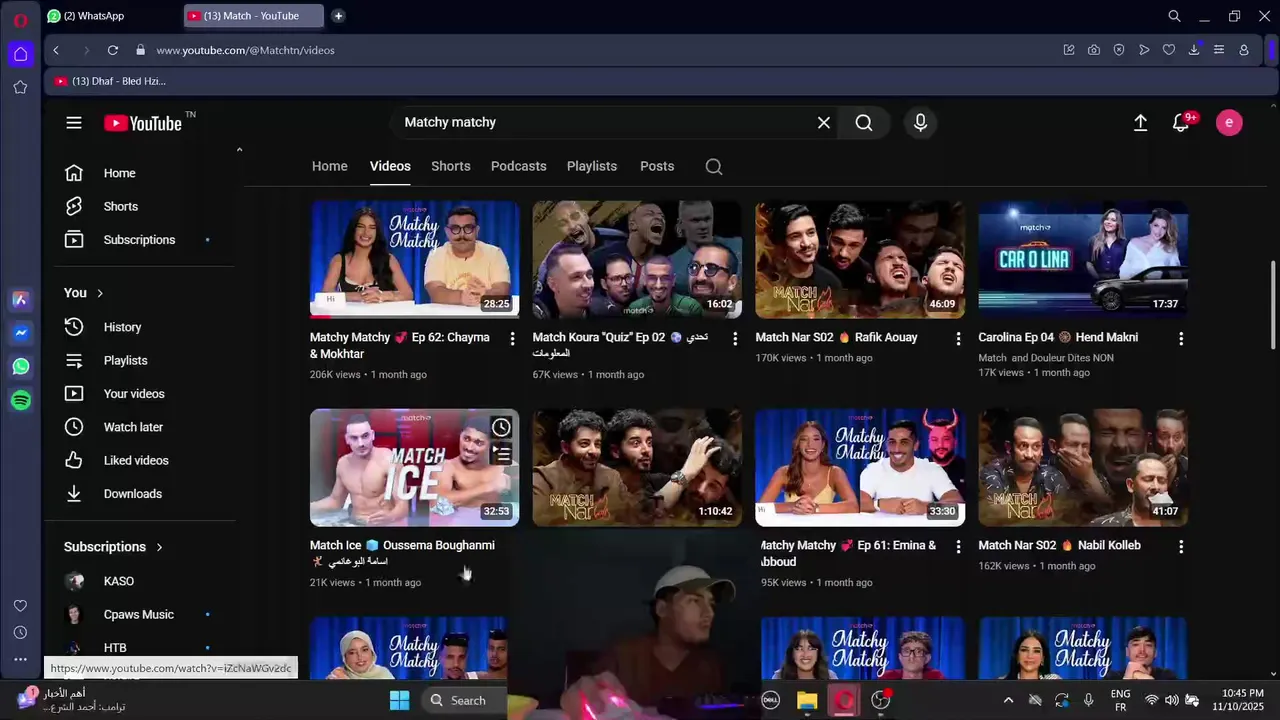Add page to Opera heart bookmarks
Viewport: 1280px width, 720px height.
pos(1168,50)
